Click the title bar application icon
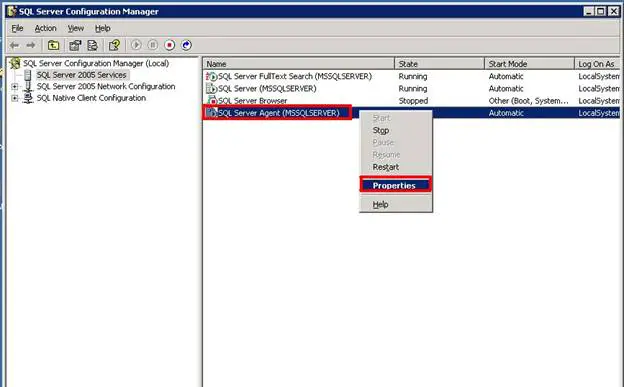 (x=12, y=12)
